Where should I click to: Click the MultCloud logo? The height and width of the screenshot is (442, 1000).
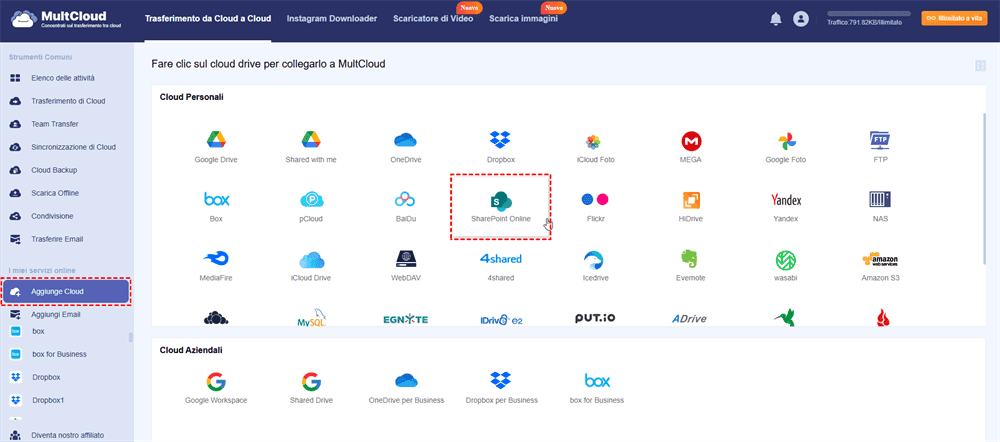[65, 19]
